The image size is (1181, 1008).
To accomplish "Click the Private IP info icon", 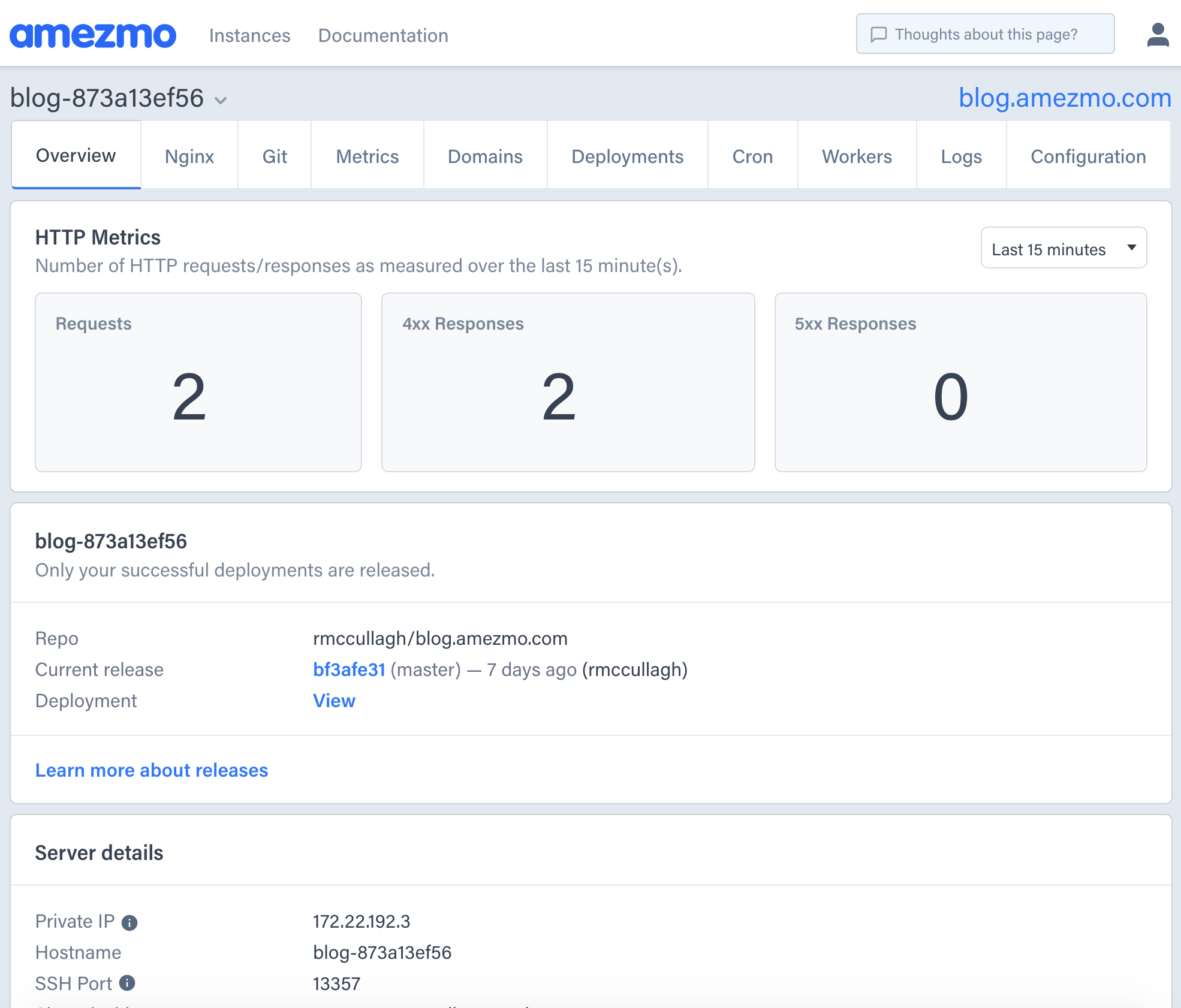I will 129,922.
